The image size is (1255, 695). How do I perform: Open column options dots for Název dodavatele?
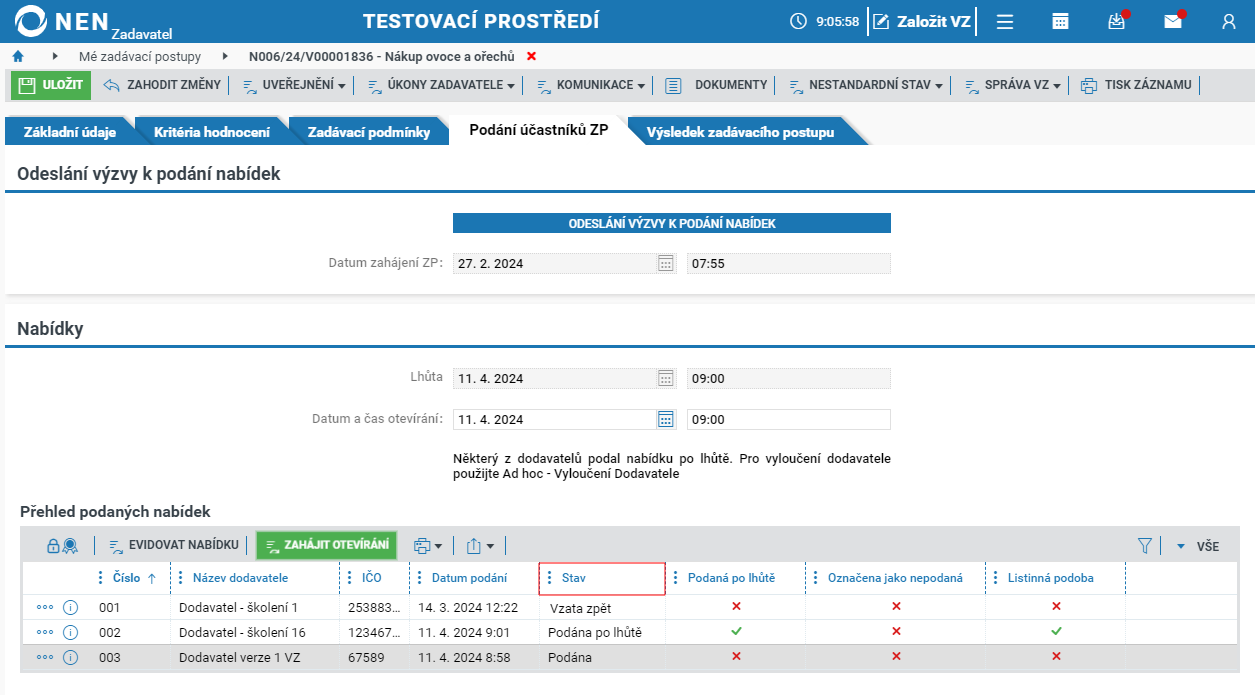click(180, 578)
